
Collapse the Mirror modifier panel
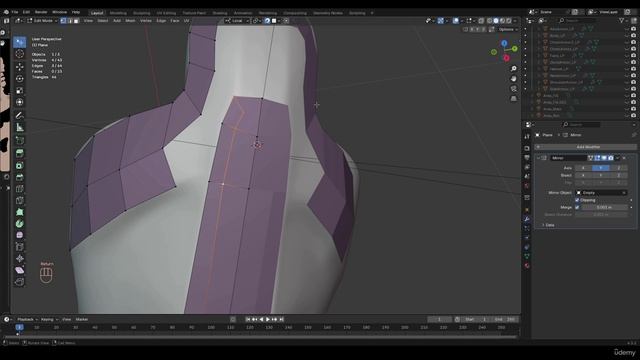tap(539, 158)
